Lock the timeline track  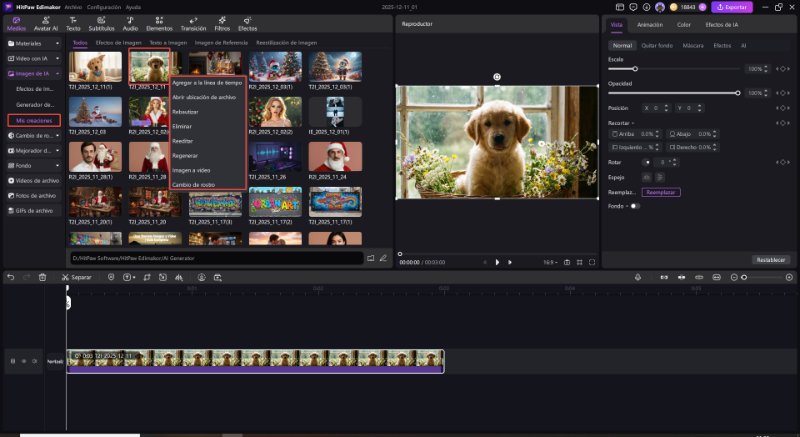click(13, 361)
